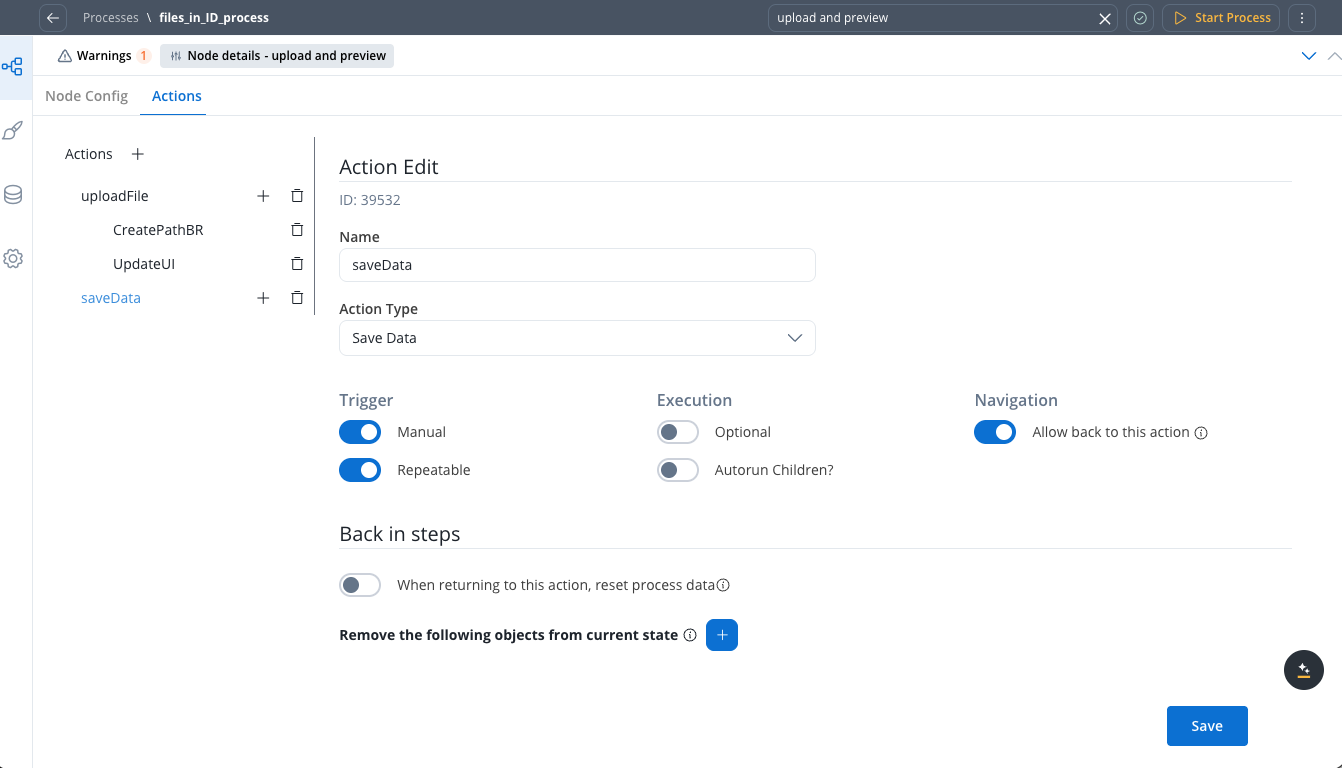Clear the node search field

pos(1105,18)
